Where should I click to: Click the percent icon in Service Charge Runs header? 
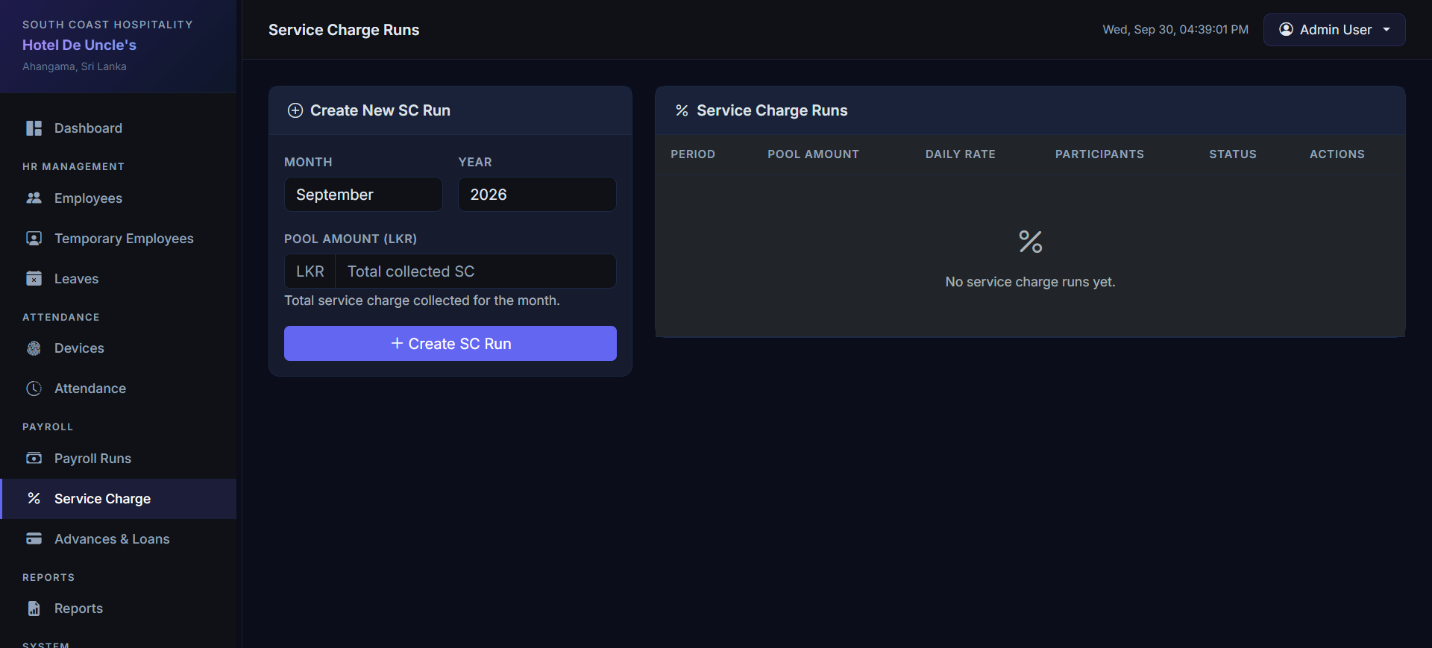[x=682, y=110]
